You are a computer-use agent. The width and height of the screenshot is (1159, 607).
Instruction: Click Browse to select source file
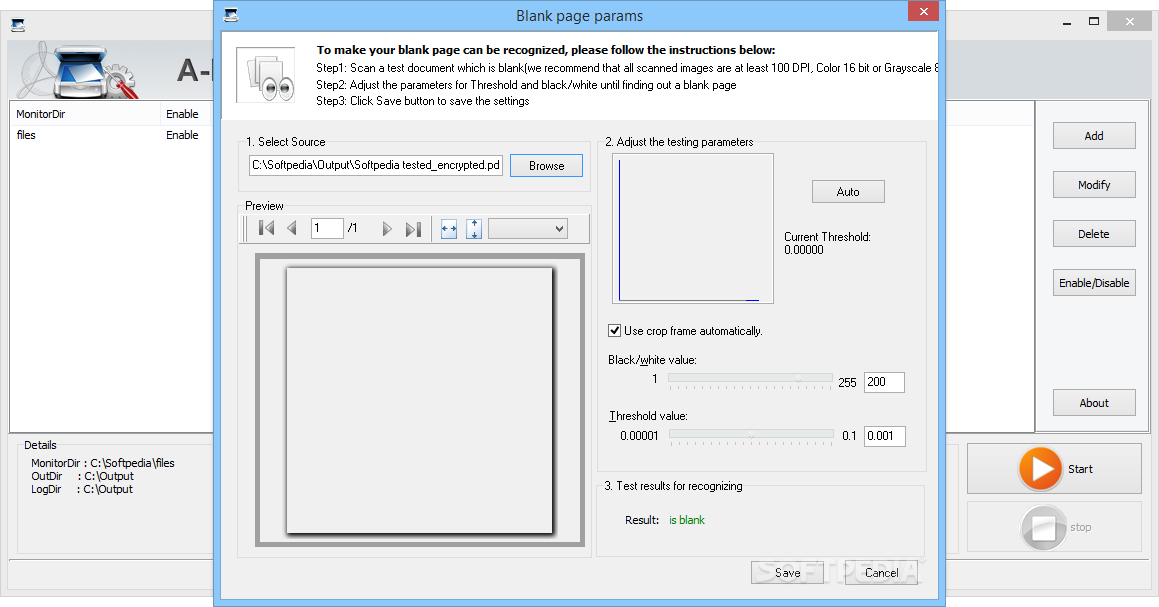tap(546, 166)
